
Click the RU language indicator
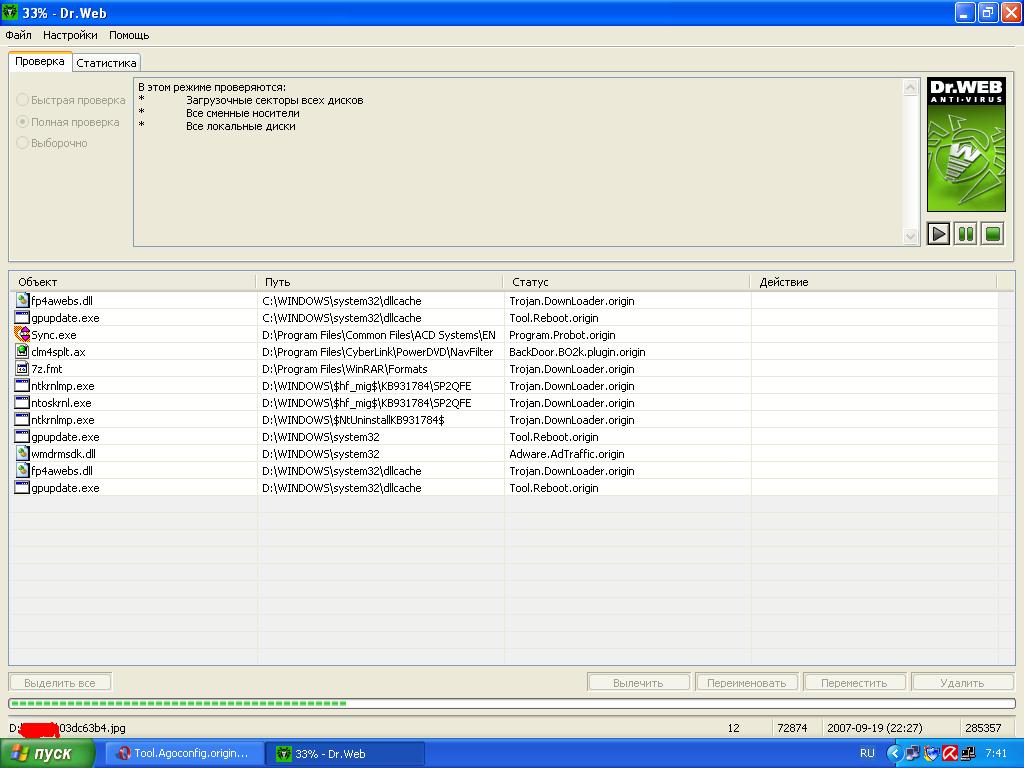[x=867, y=754]
